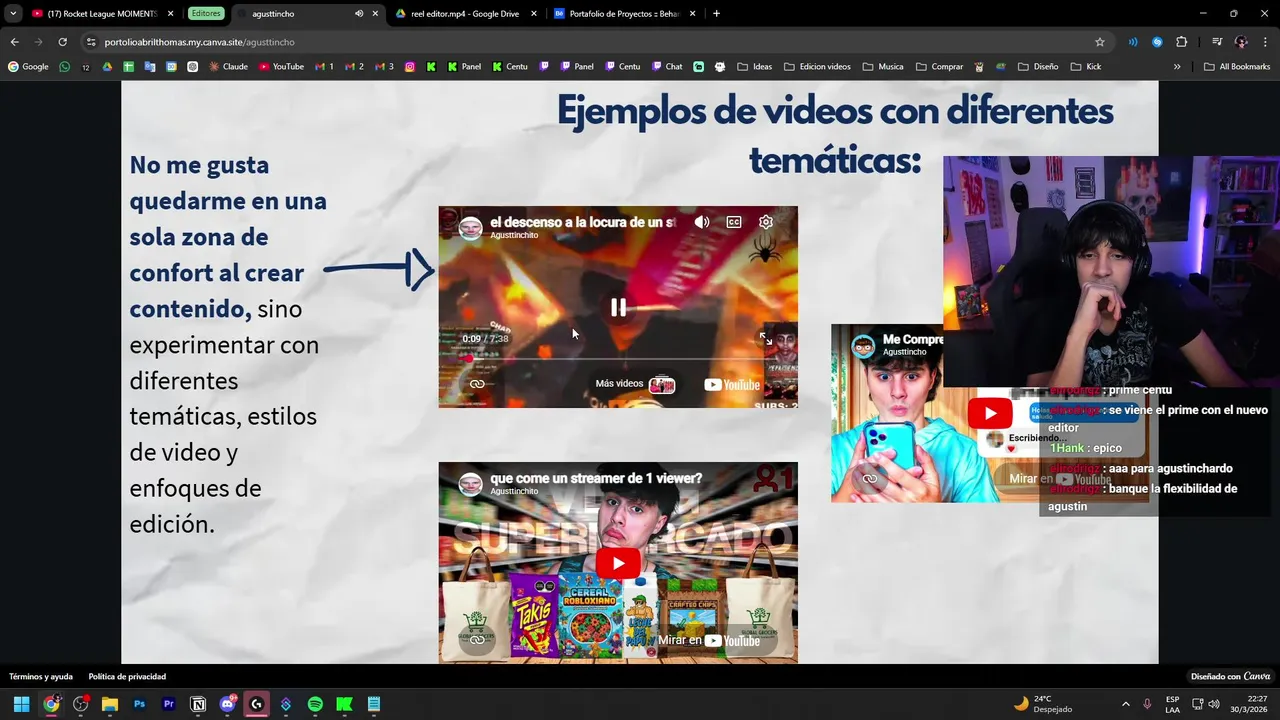
Task: Open Discord from the taskbar
Action: tap(228, 704)
